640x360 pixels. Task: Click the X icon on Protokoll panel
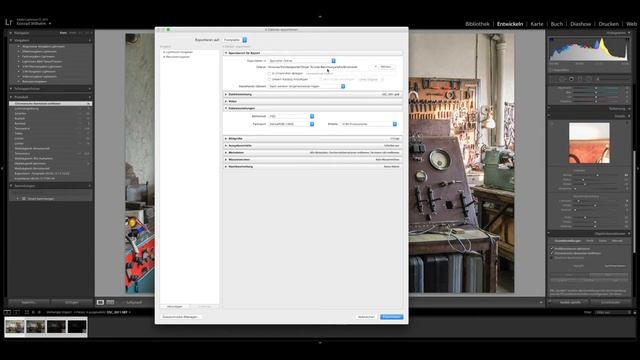pos(90,97)
